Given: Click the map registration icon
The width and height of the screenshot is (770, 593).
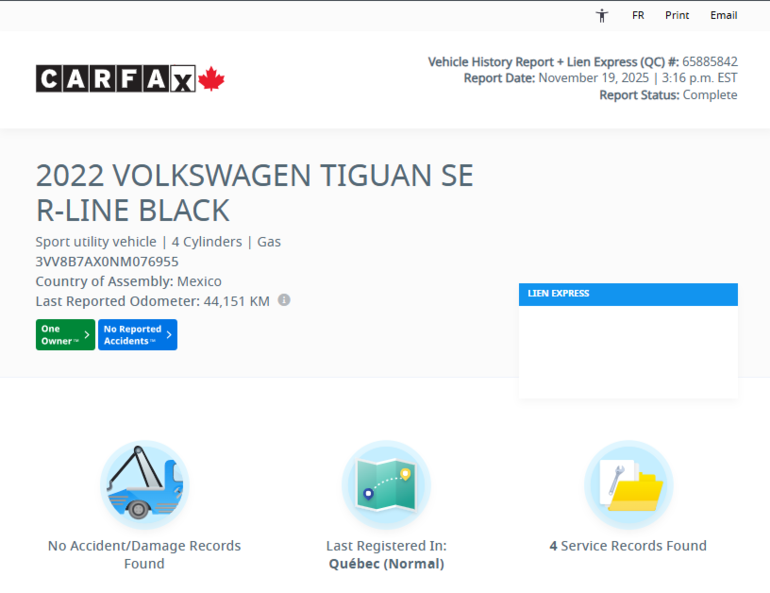Looking at the screenshot, I should (386, 484).
